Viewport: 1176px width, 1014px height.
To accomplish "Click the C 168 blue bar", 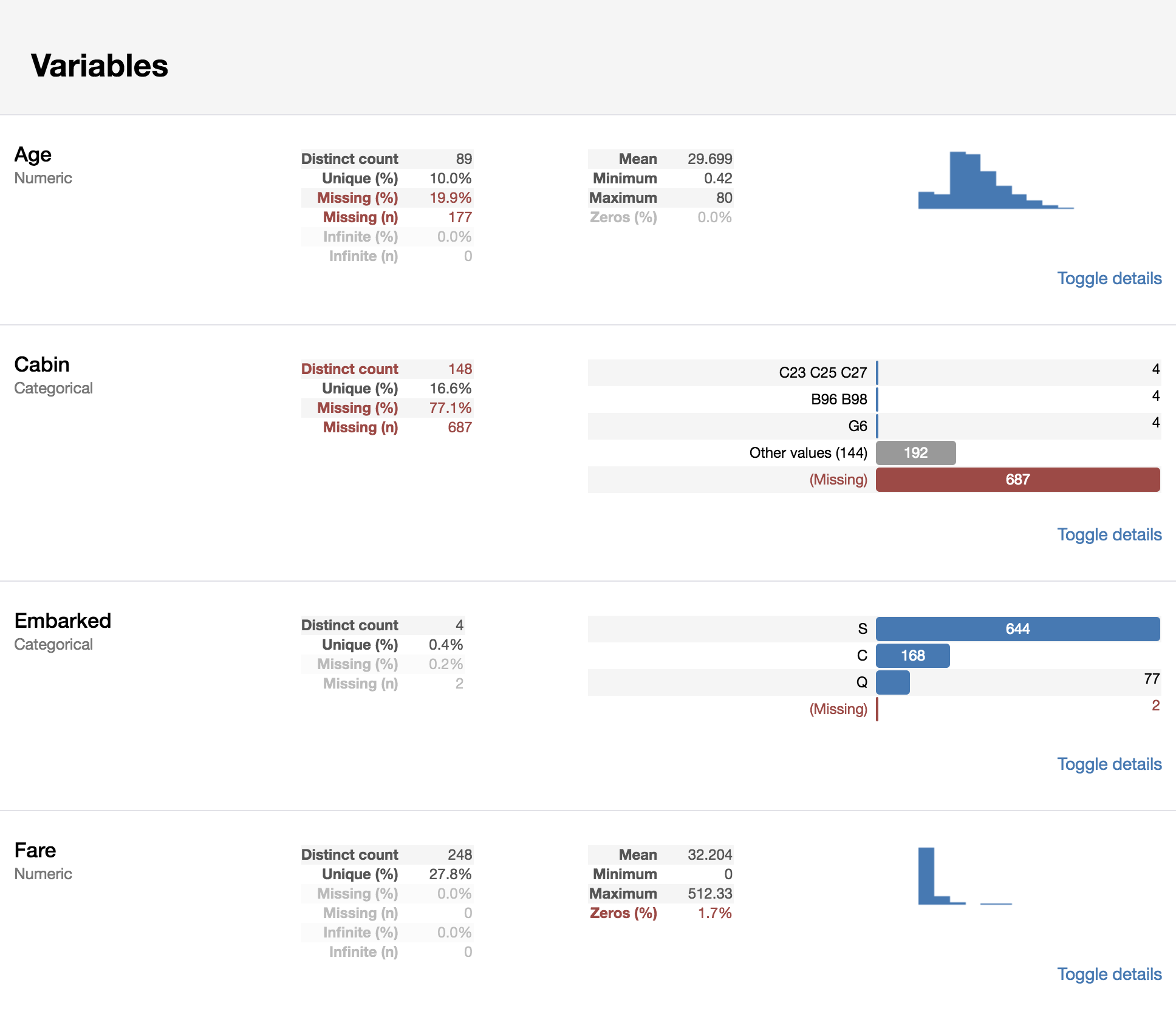I will [912, 656].
